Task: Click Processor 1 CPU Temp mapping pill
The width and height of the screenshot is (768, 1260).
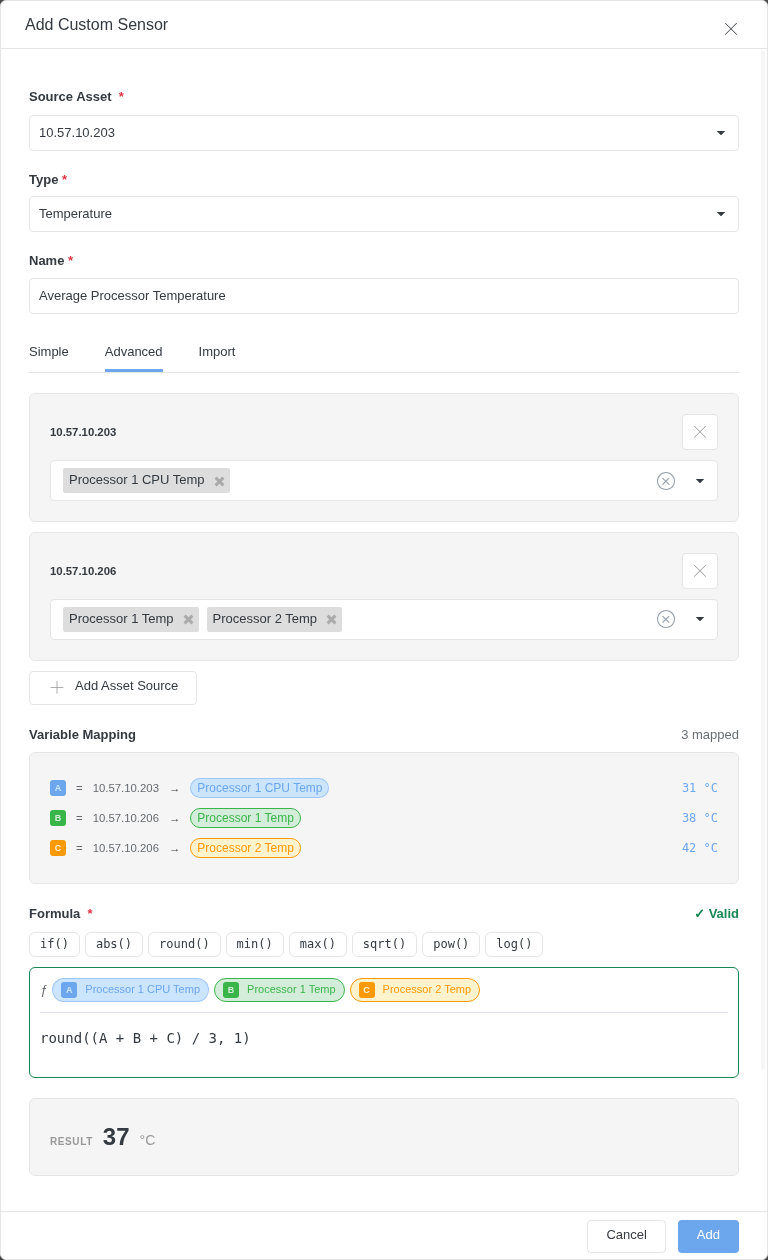Action: point(259,788)
